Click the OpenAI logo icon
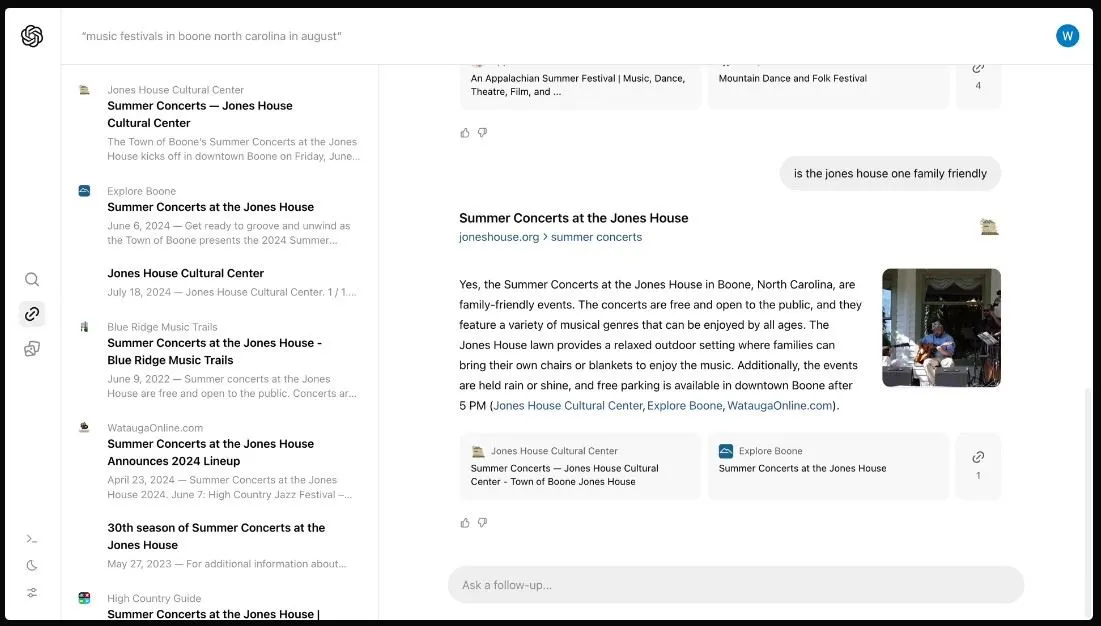Viewport: 1101px width, 626px height. tap(32, 36)
